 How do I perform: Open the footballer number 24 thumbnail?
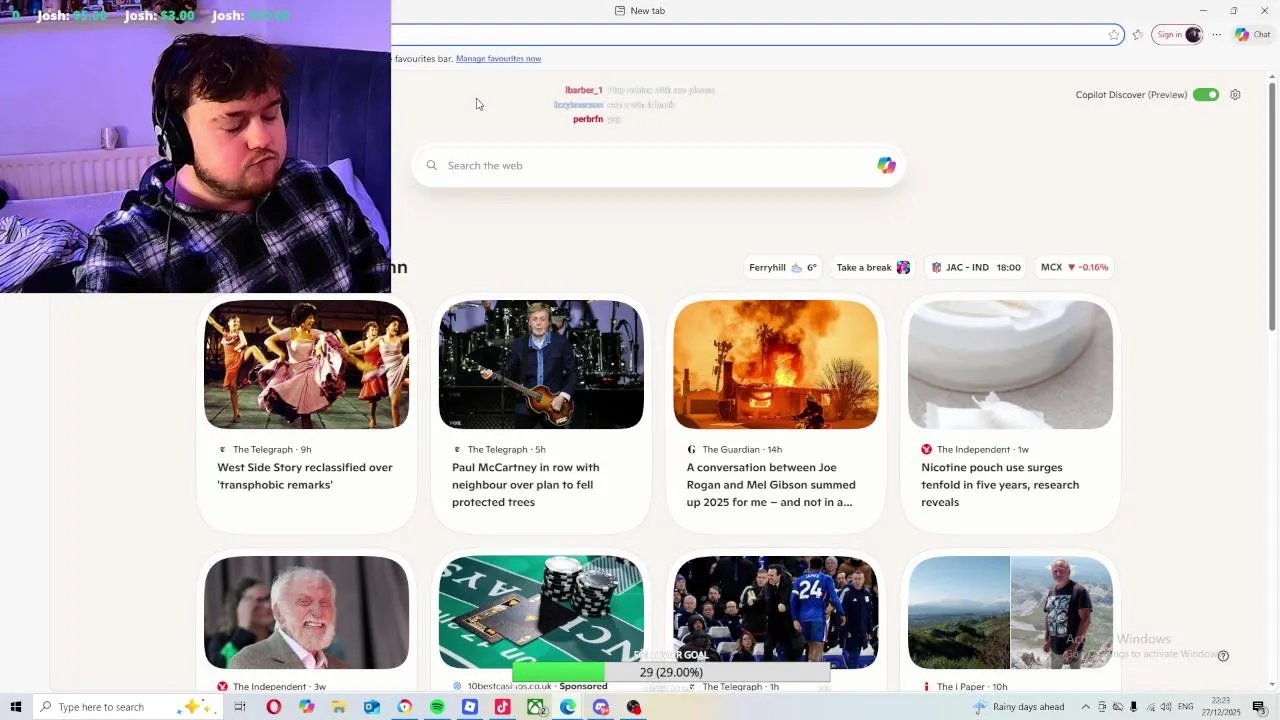776,613
